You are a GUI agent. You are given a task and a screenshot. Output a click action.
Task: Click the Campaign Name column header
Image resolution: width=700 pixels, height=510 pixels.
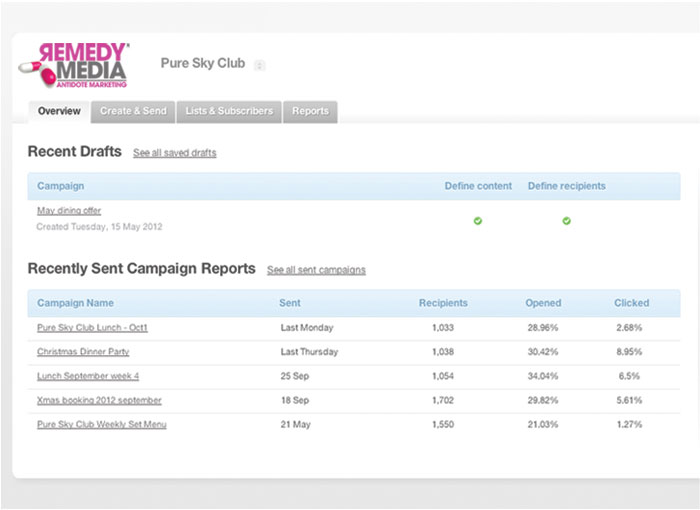click(75, 303)
